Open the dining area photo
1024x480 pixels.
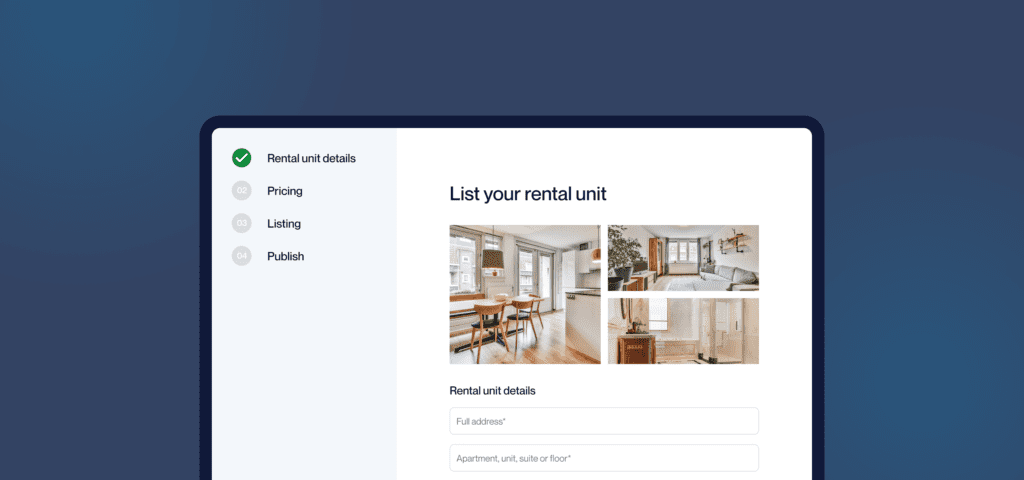(525, 295)
